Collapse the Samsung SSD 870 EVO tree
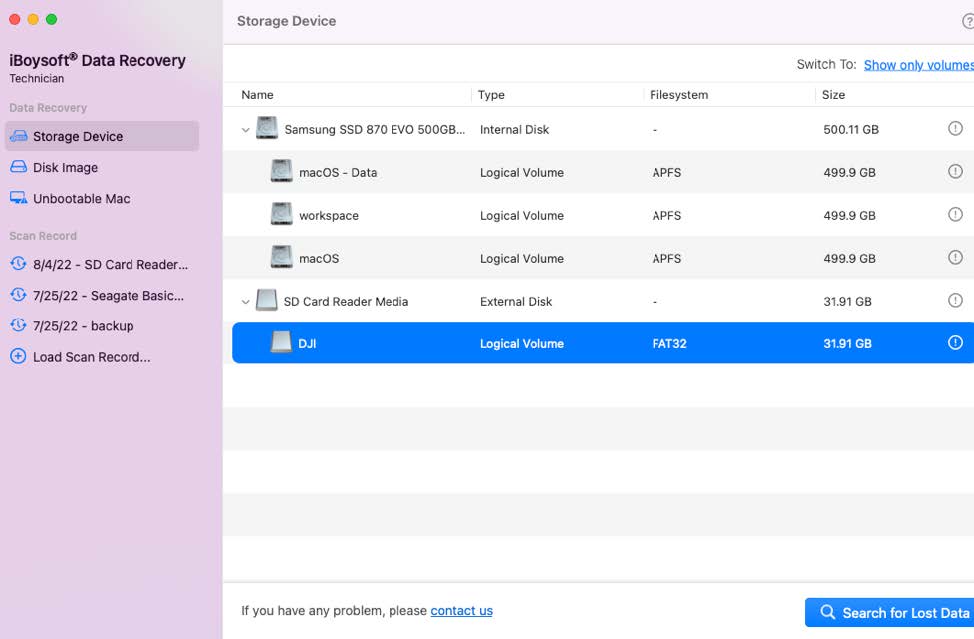The width and height of the screenshot is (974, 639). (x=245, y=128)
